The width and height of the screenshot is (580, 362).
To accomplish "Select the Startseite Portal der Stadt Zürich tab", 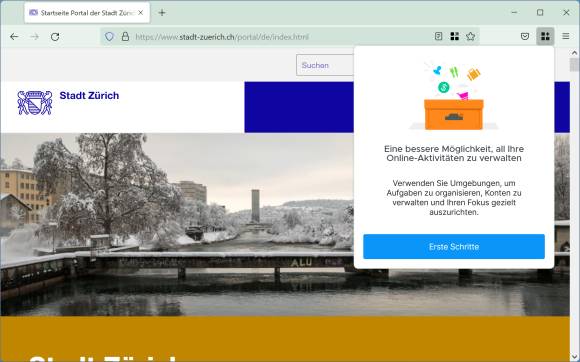I will coord(87,13).
